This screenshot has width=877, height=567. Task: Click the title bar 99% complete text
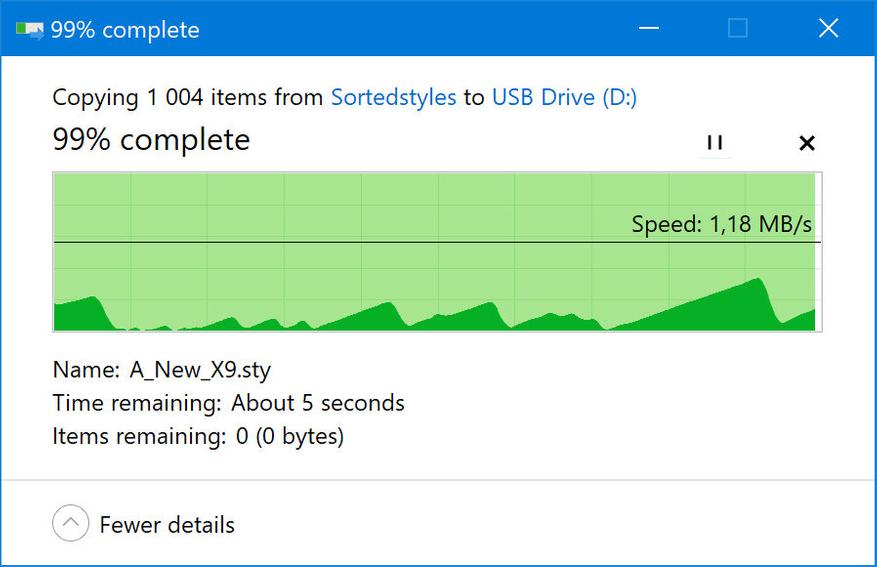point(125,30)
